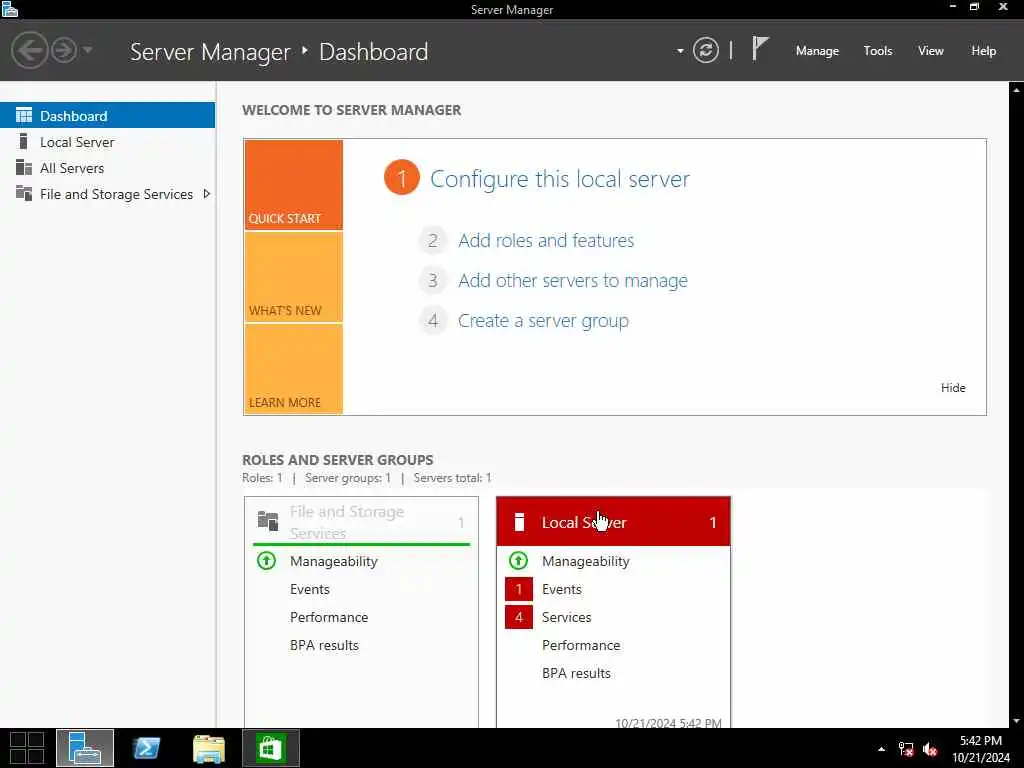The image size is (1024, 768).
Task: Click the muted volume tray icon
Action: click(930, 749)
